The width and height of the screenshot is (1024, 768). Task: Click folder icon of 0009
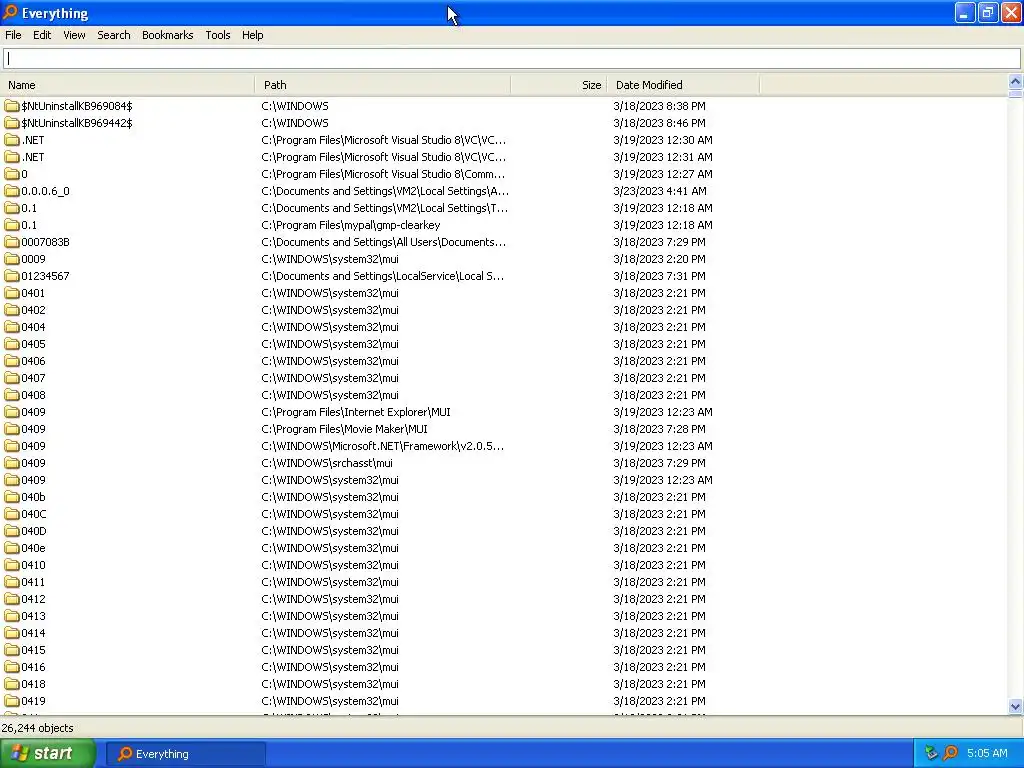(x=12, y=259)
